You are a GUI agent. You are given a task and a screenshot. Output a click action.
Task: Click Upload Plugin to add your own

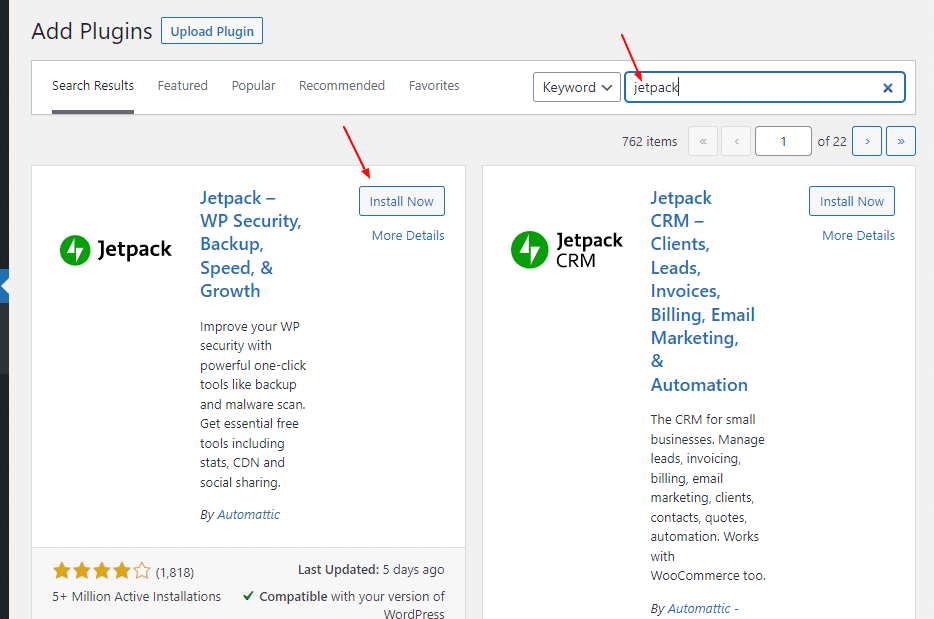211,30
